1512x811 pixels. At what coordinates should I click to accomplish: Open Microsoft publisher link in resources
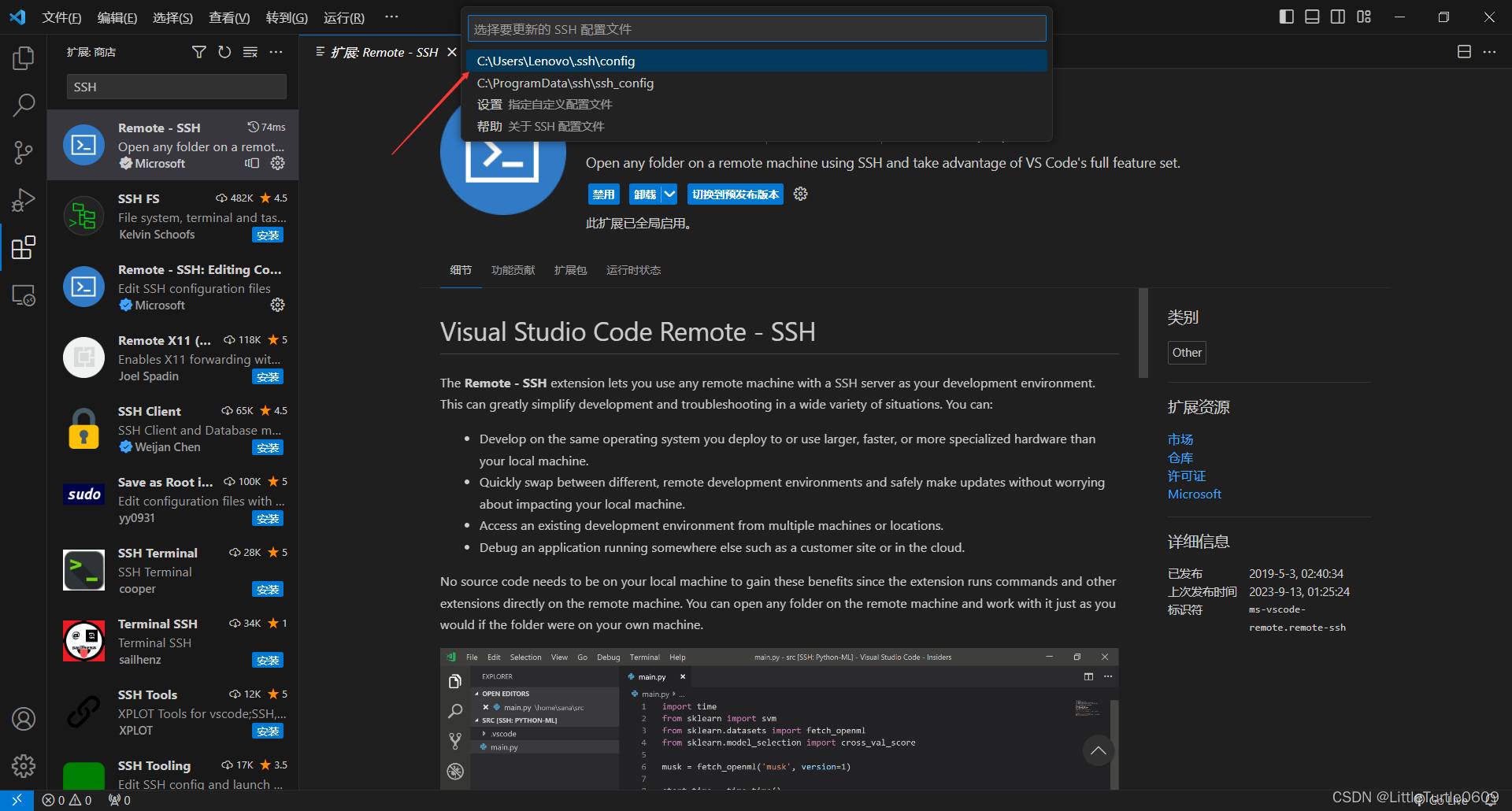[x=1195, y=494]
